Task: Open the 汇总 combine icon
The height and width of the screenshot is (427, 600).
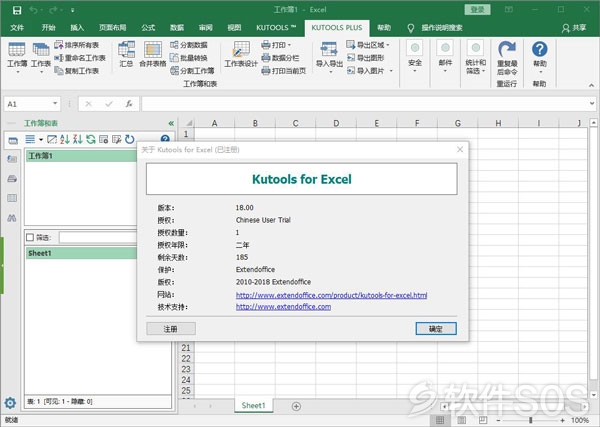Action: tap(126, 54)
